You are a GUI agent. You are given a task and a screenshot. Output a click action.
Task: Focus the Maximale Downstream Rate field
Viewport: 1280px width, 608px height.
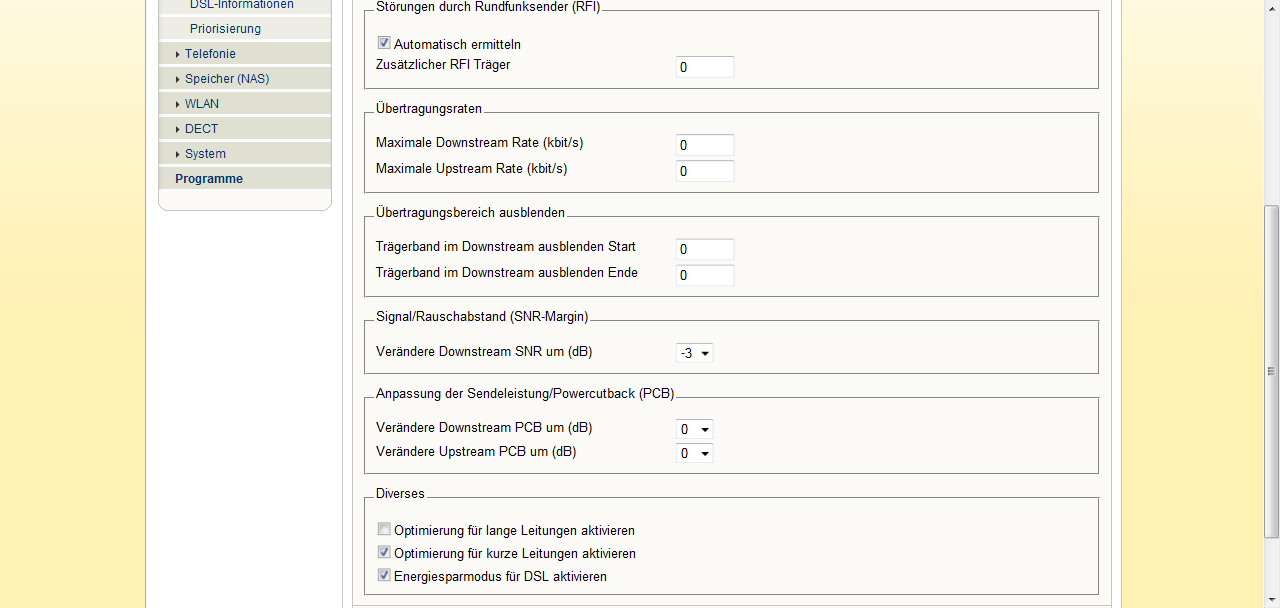point(705,145)
